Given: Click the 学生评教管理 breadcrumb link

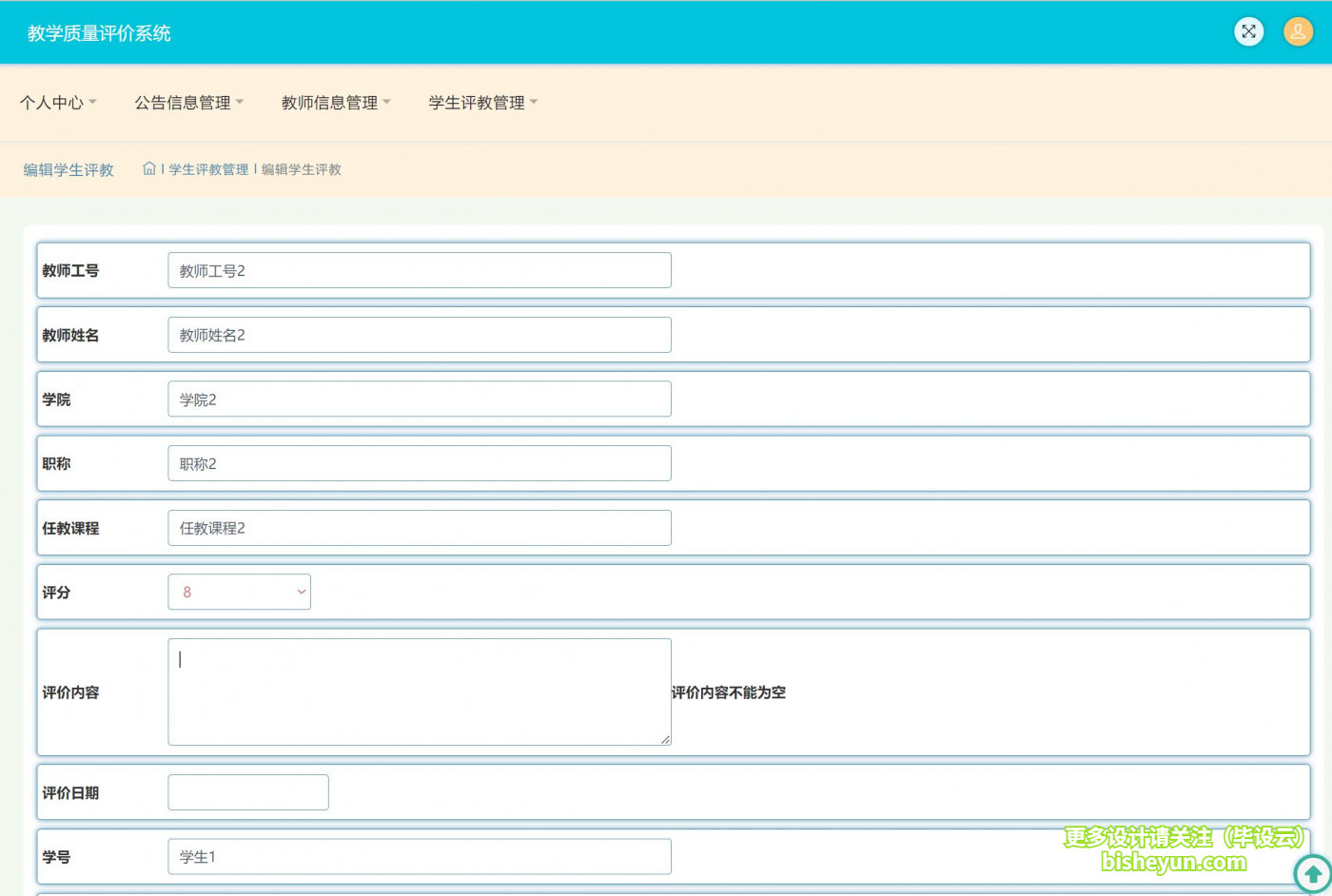Looking at the screenshot, I should pos(208,169).
